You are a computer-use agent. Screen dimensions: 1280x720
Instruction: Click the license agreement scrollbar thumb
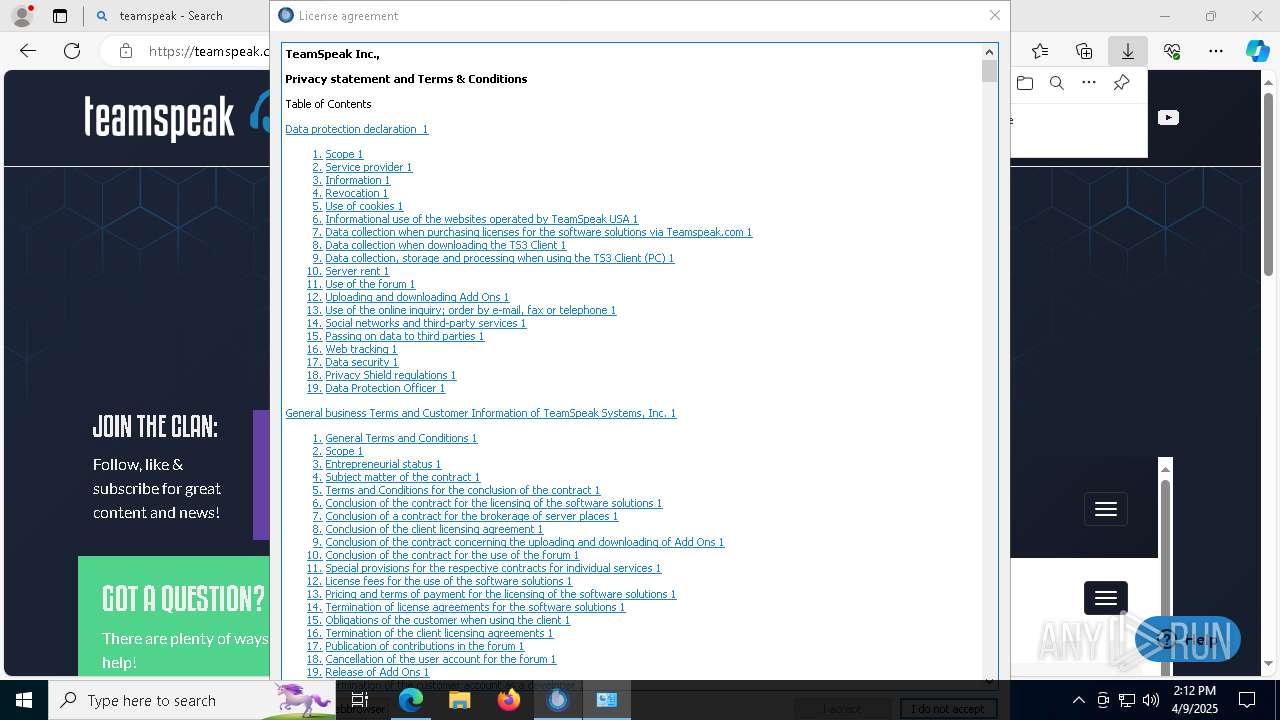pyautogui.click(x=990, y=71)
